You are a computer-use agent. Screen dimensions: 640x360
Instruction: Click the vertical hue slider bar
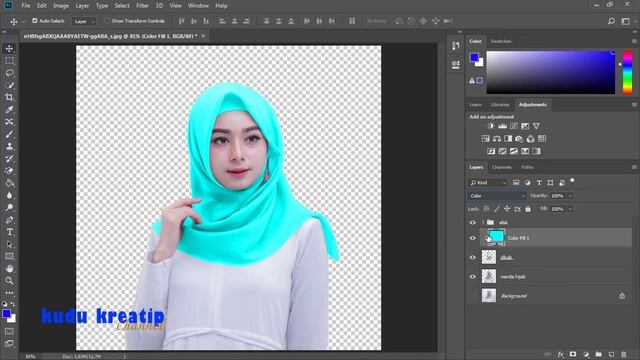pos(627,72)
